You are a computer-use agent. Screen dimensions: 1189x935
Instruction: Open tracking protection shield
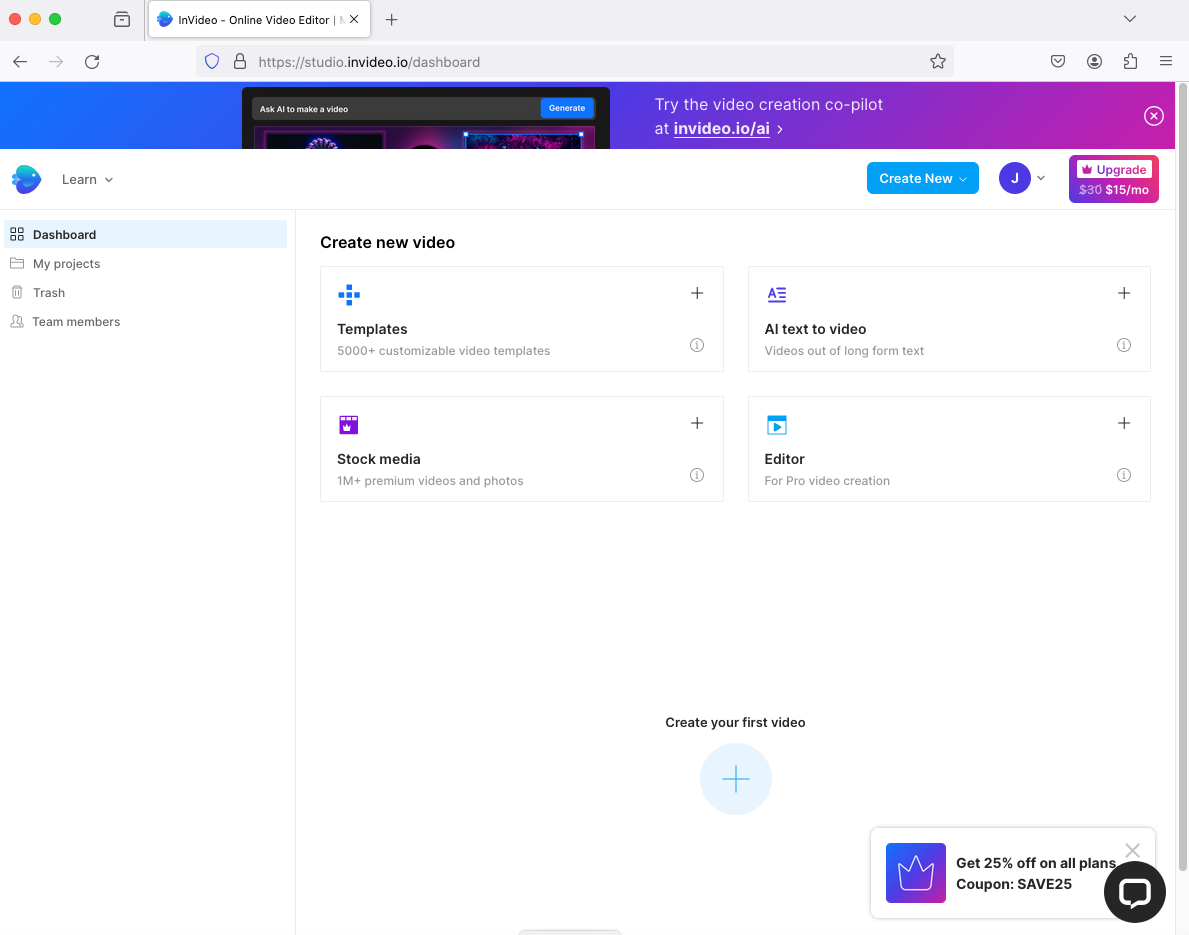coord(212,62)
